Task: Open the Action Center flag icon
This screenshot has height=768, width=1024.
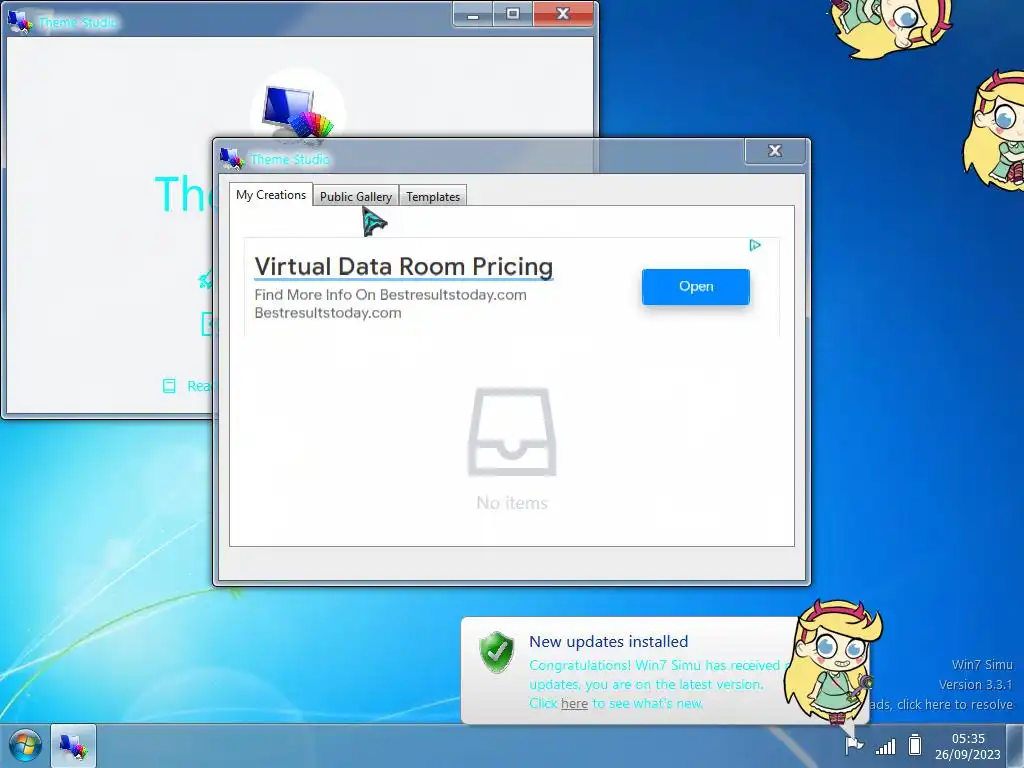Action: 854,744
